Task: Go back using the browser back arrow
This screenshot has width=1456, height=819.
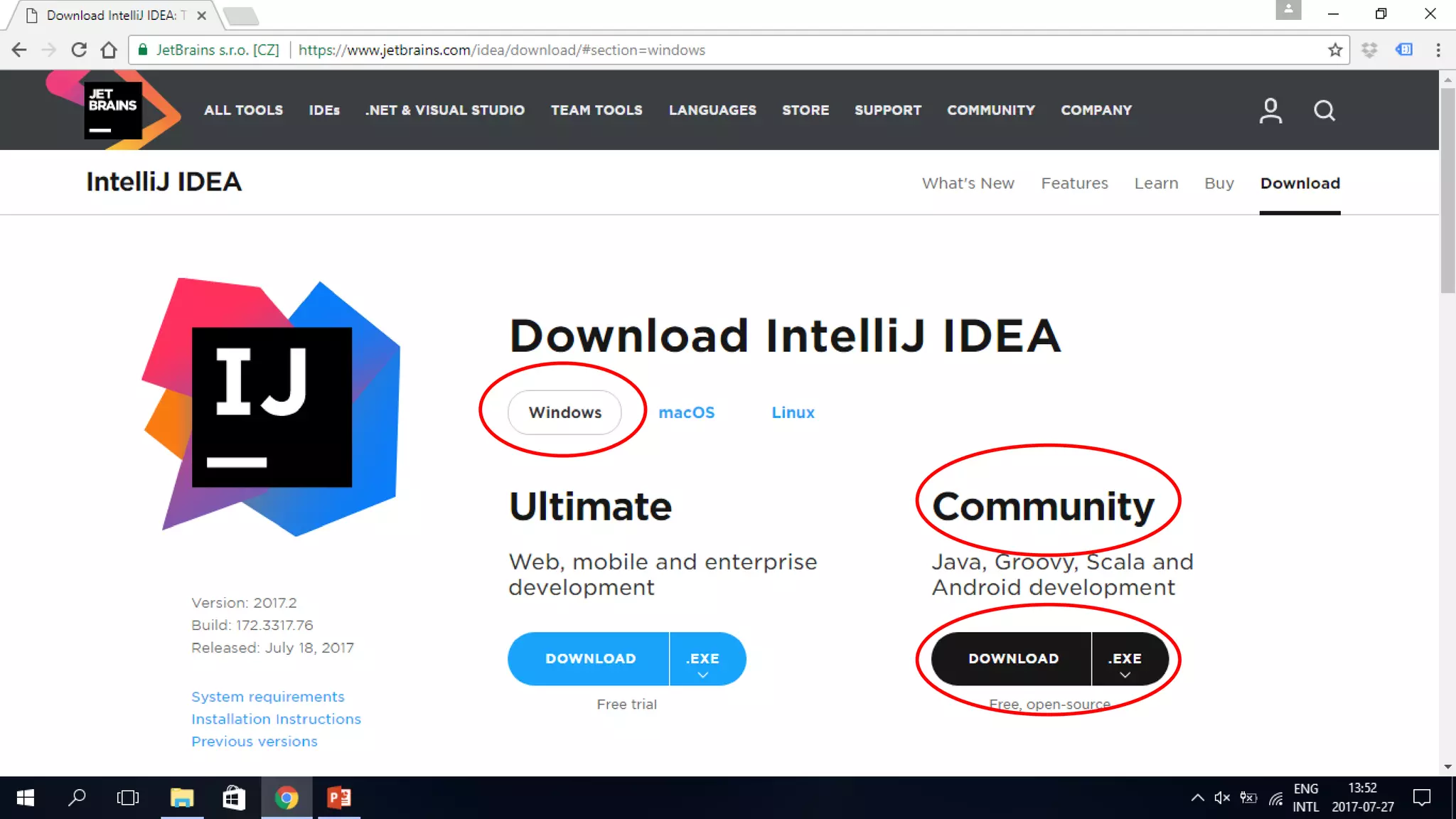Action: tap(19, 50)
